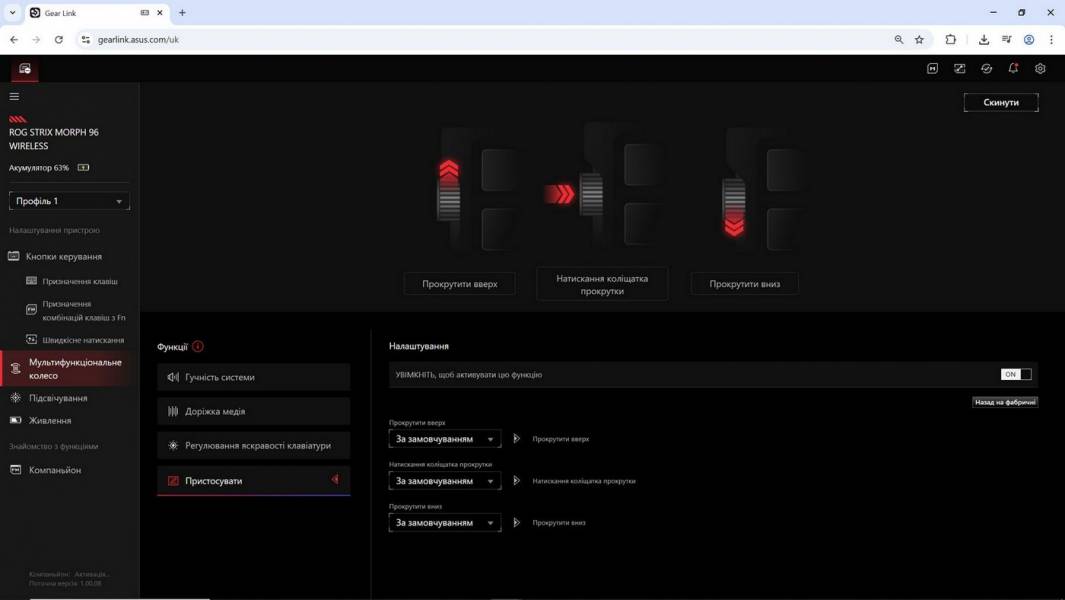Open Chrome tab search dropdown arrow
The width and height of the screenshot is (1065, 600).
[12, 12]
